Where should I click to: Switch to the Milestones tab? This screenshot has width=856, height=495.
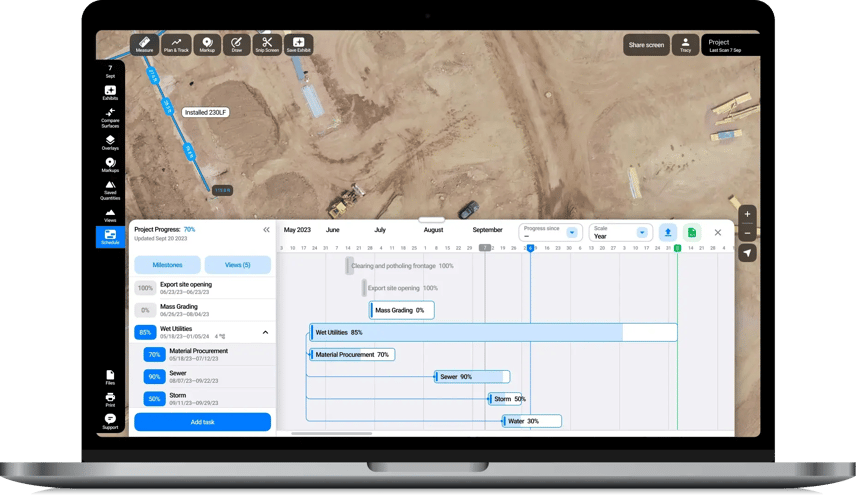click(168, 265)
